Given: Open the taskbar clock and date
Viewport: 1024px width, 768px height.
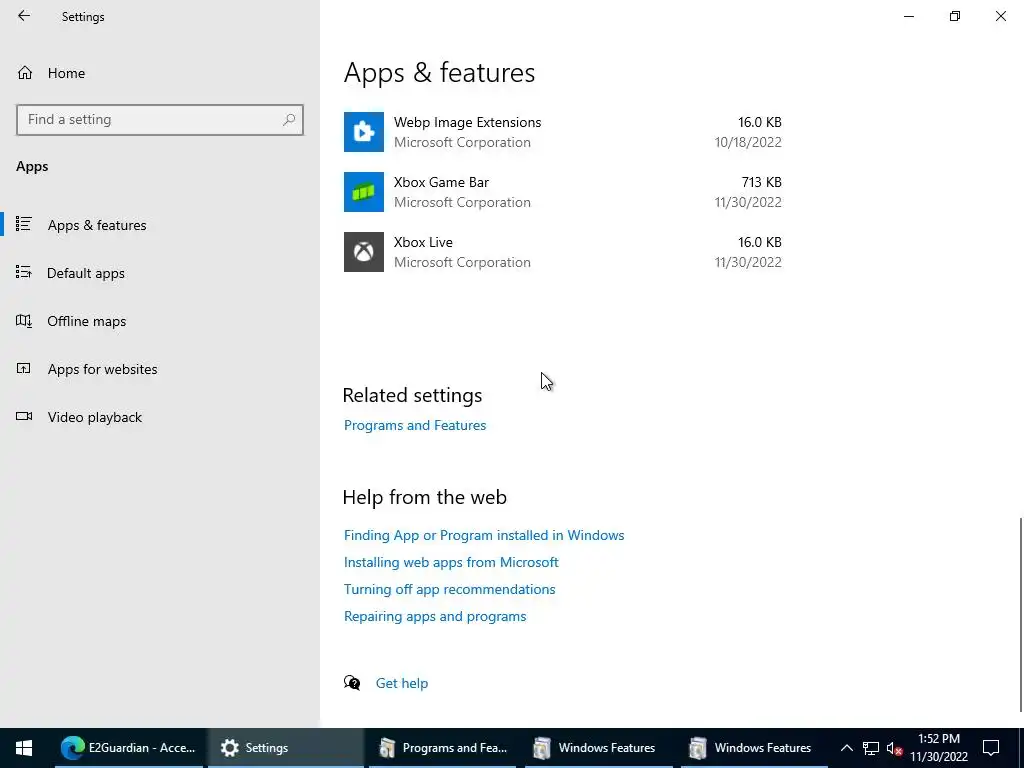Looking at the screenshot, I should point(938,748).
